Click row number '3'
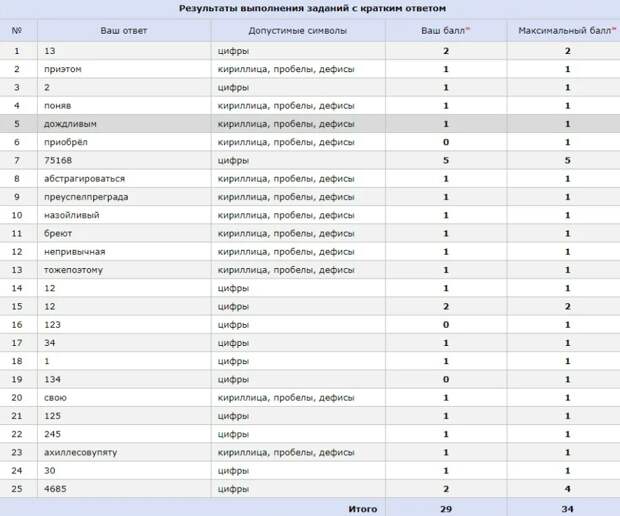The image size is (620, 516). (x=17, y=87)
